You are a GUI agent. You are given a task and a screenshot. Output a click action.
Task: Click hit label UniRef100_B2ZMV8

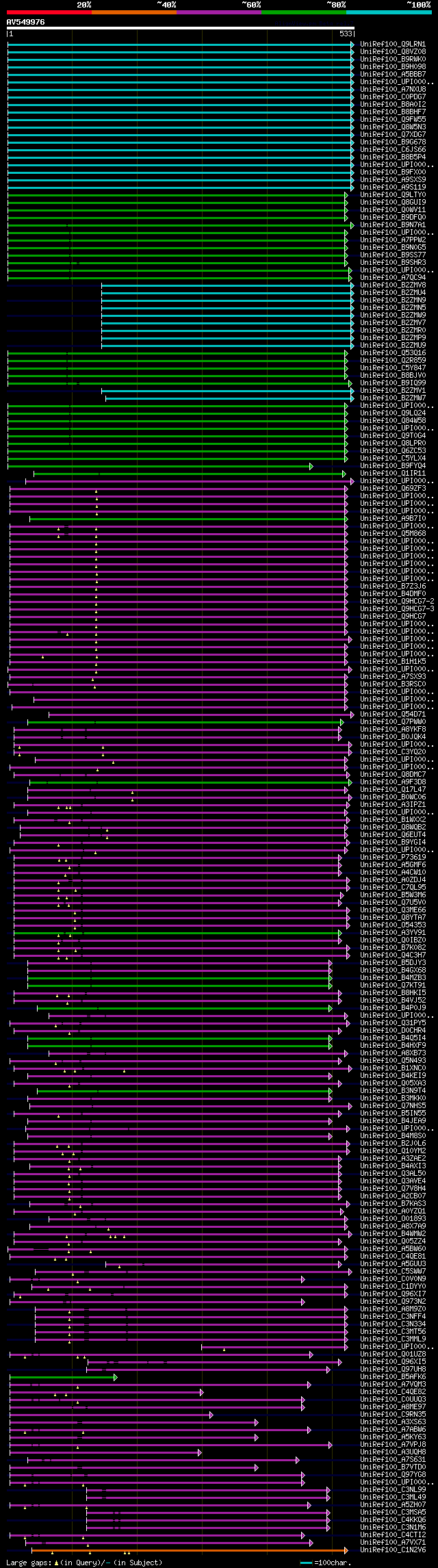(393, 285)
